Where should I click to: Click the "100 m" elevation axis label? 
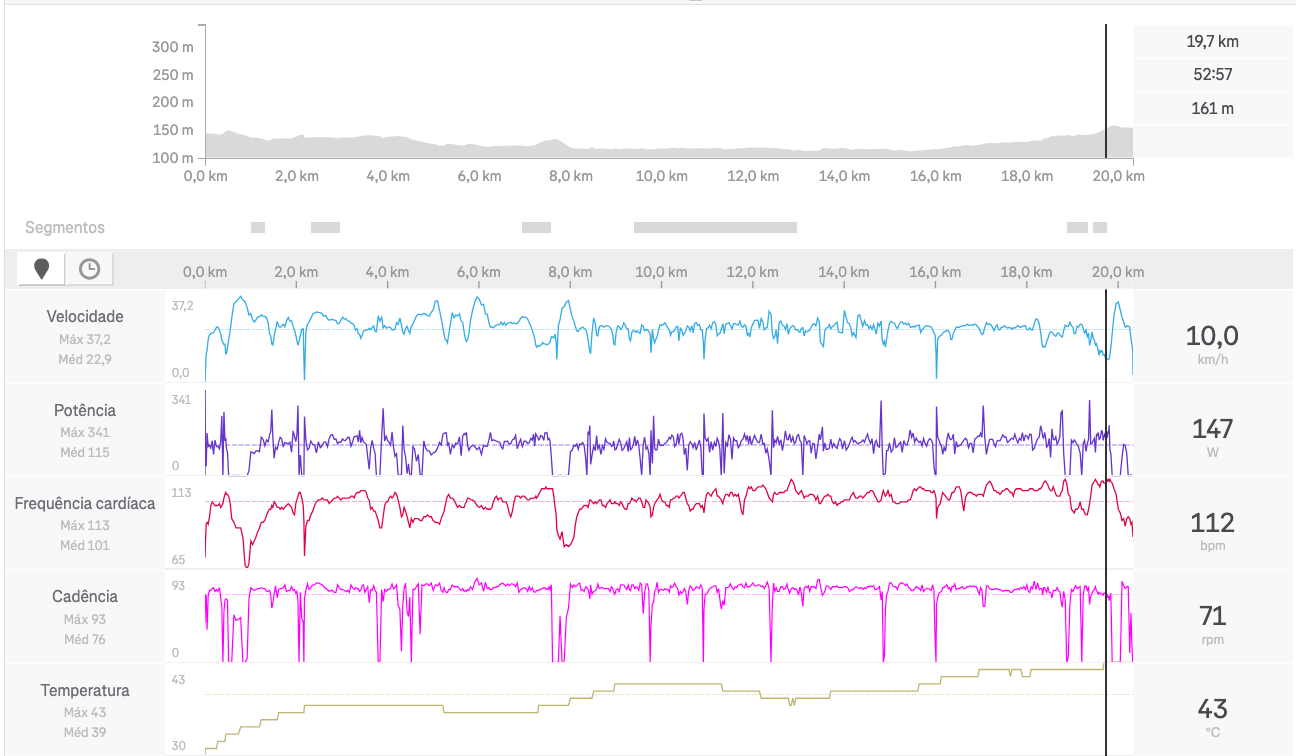tap(172, 158)
